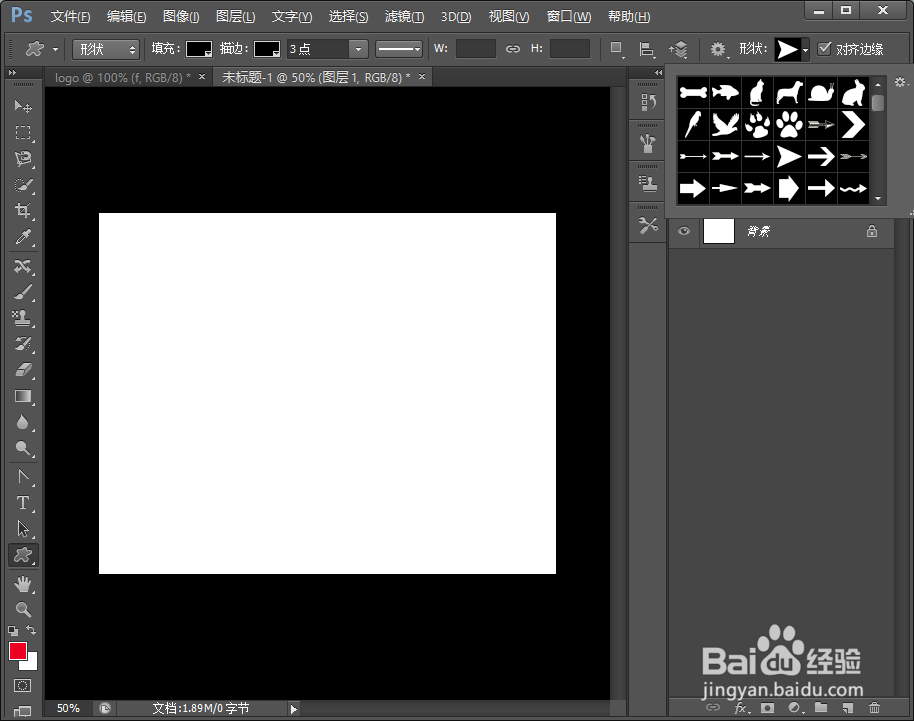Open the red foreground color picker
Viewport: 914px width, 721px height.
[x=17, y=651]
